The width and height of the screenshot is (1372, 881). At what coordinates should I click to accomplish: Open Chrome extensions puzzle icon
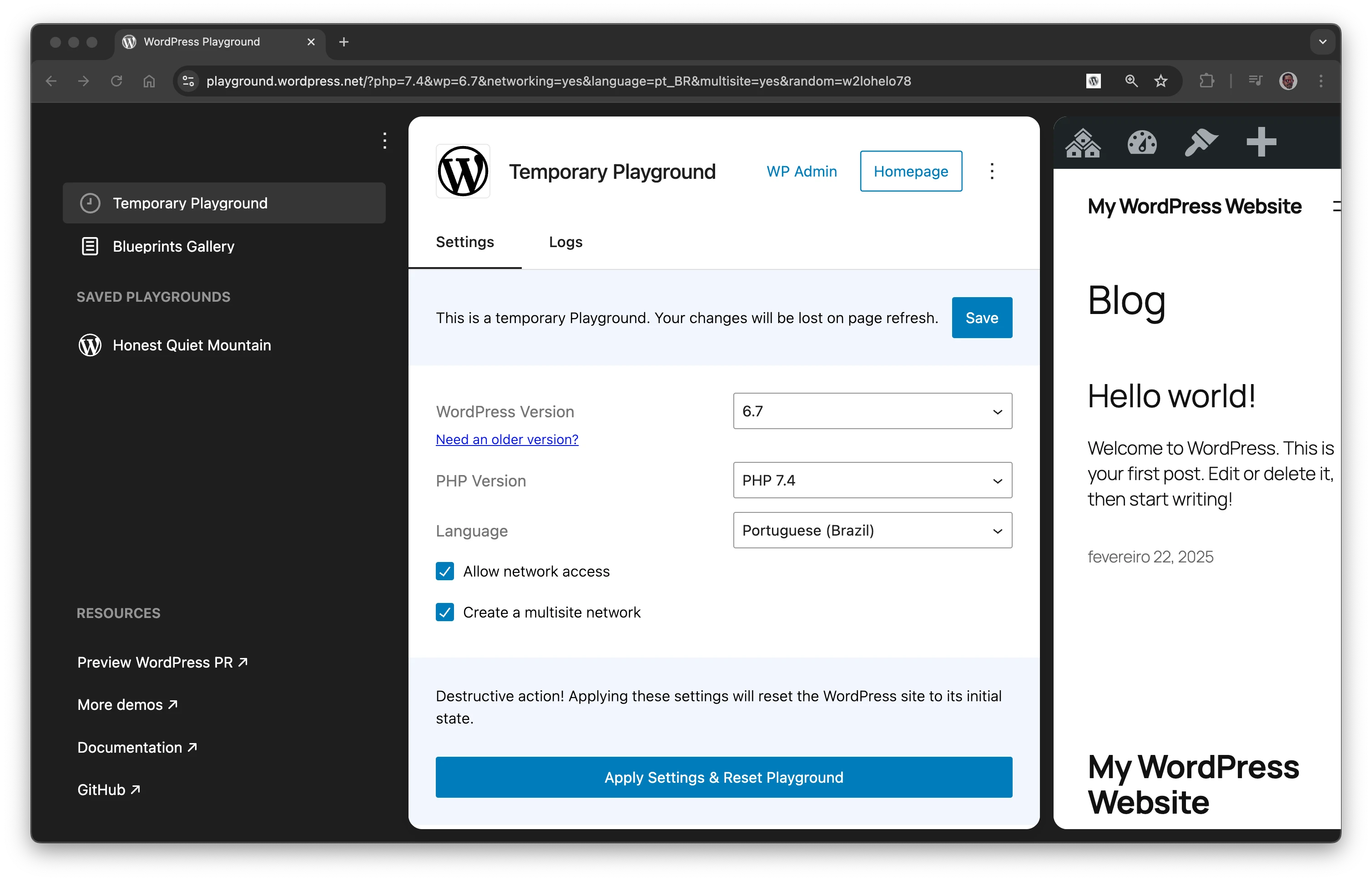(x=1206, y=81)
